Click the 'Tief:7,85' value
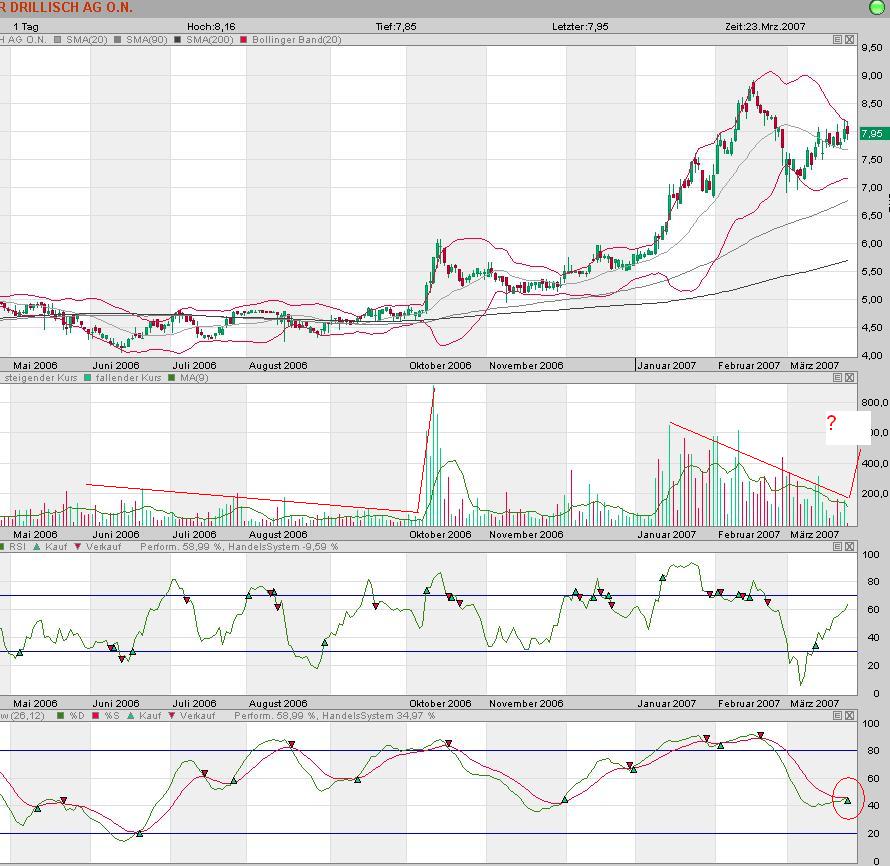This screenshot has height=866, width=890. tap(396, 27)
